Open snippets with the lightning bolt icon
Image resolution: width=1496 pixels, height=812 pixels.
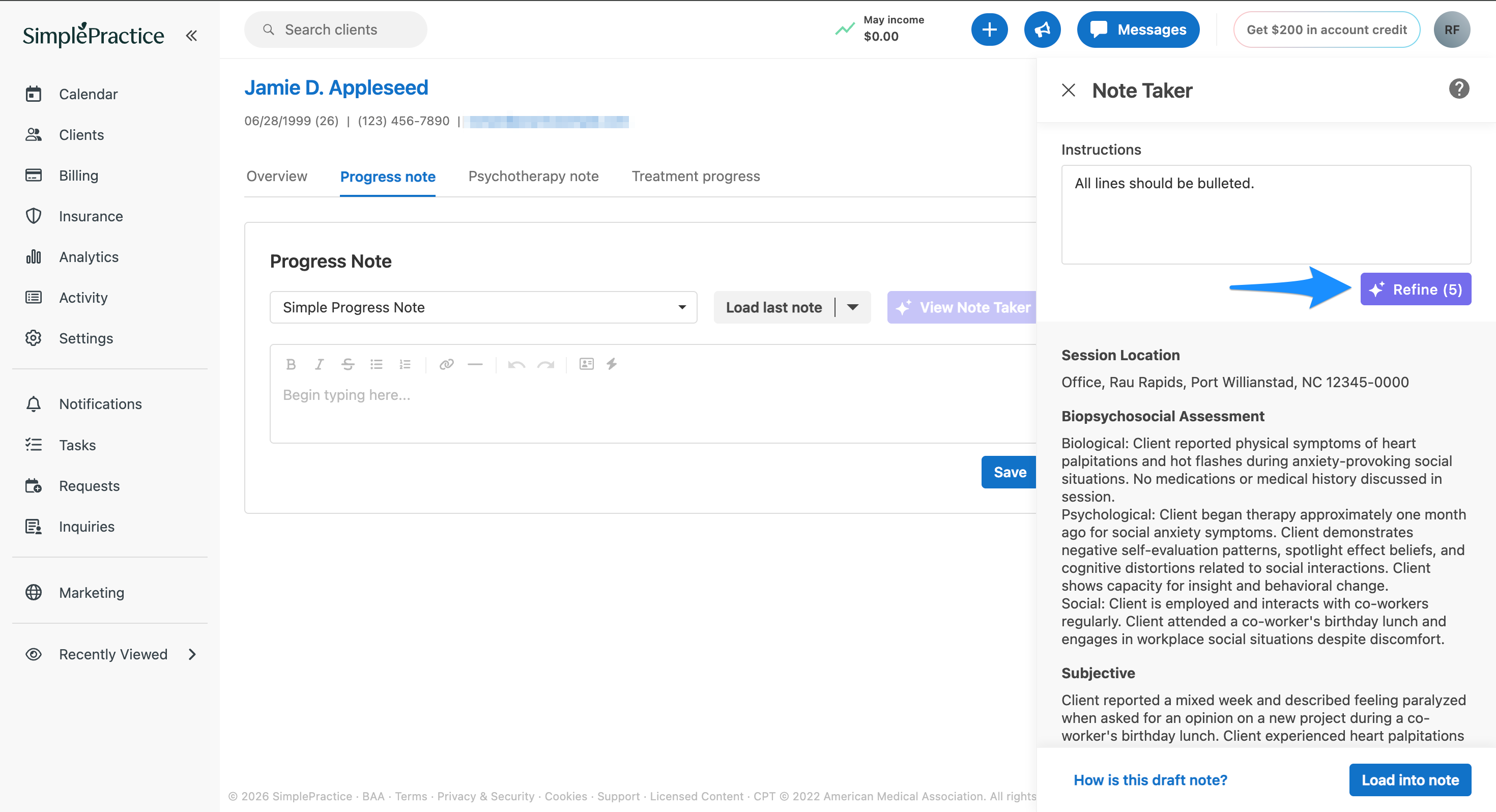pos(612,364)
